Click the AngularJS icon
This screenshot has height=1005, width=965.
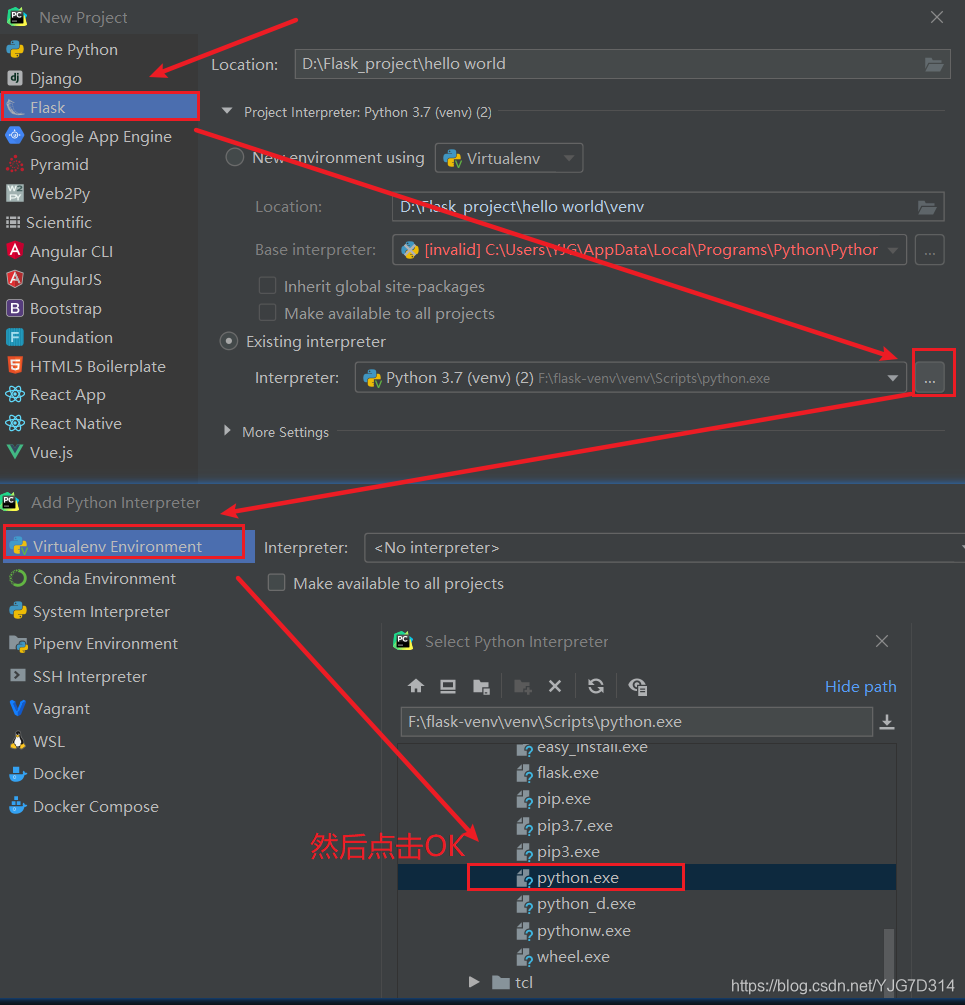(x=15, y=279)
